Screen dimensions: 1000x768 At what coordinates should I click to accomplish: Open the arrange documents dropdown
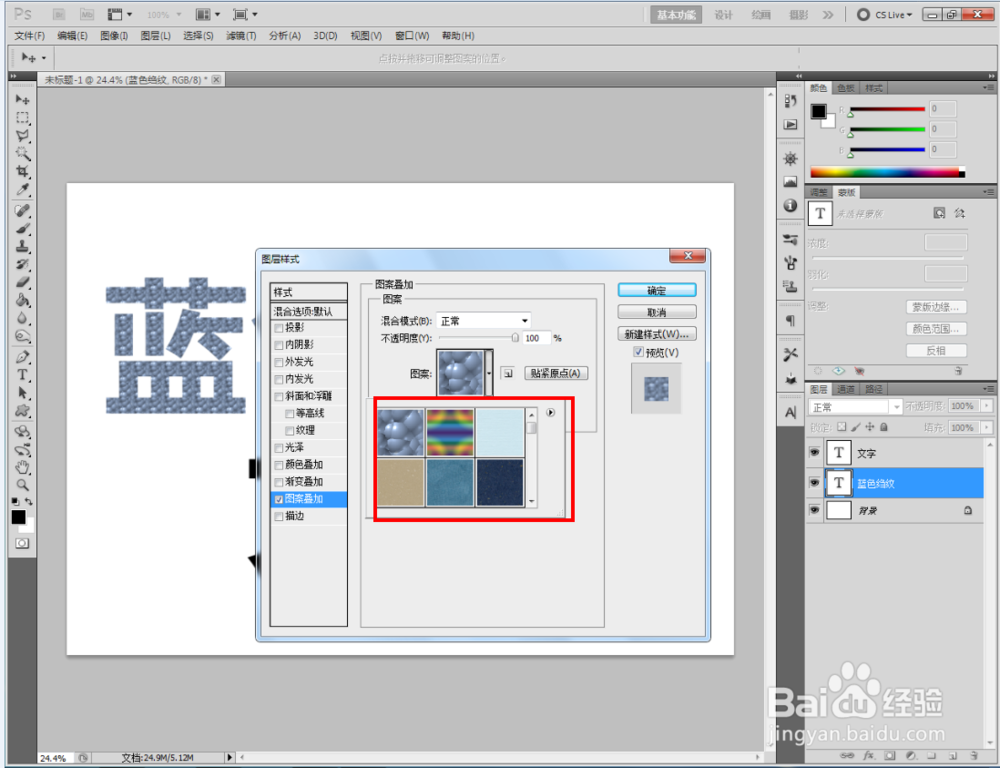[207, 14]
